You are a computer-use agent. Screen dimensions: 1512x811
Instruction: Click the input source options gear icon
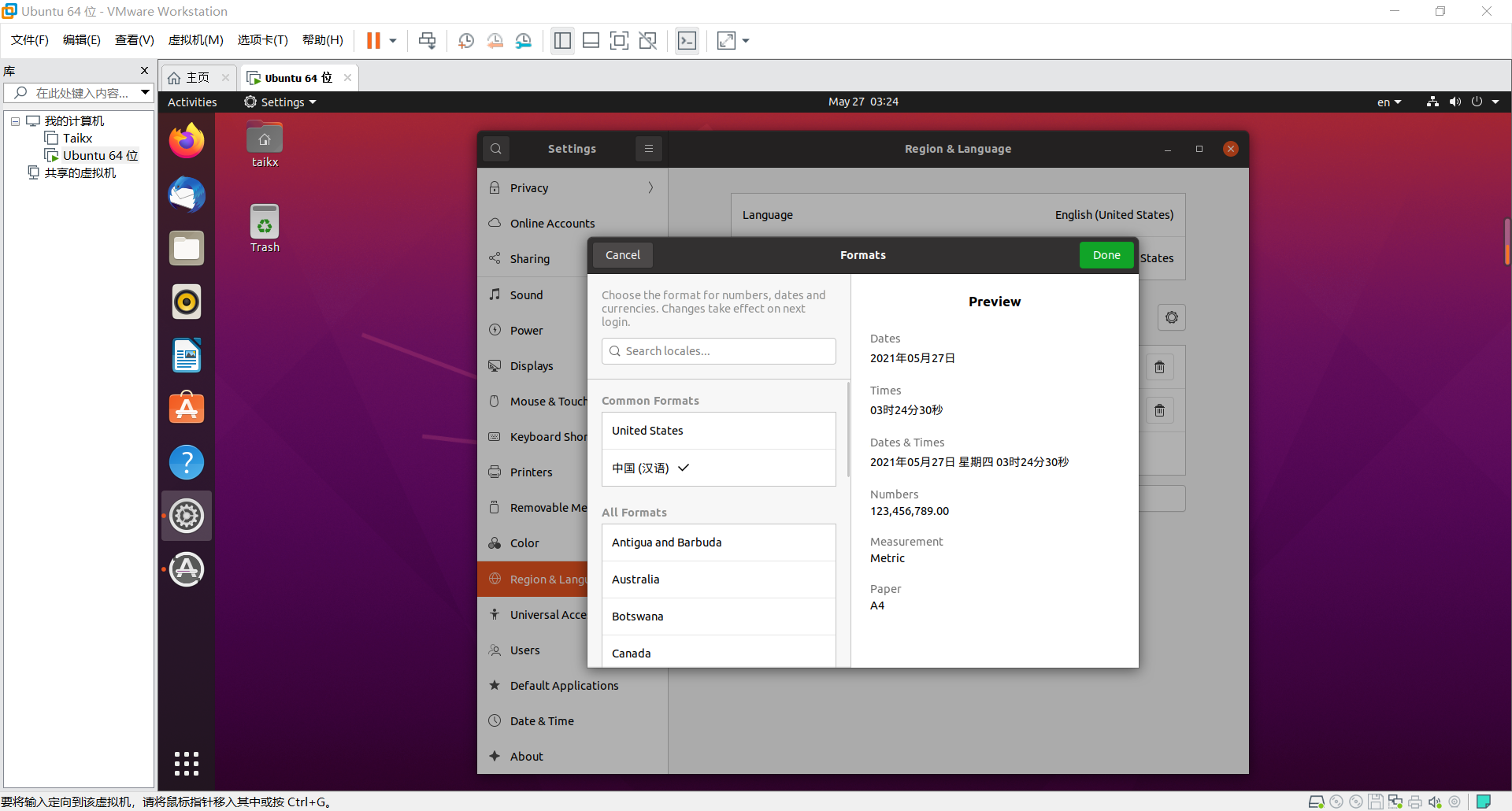coord(1172,317)
